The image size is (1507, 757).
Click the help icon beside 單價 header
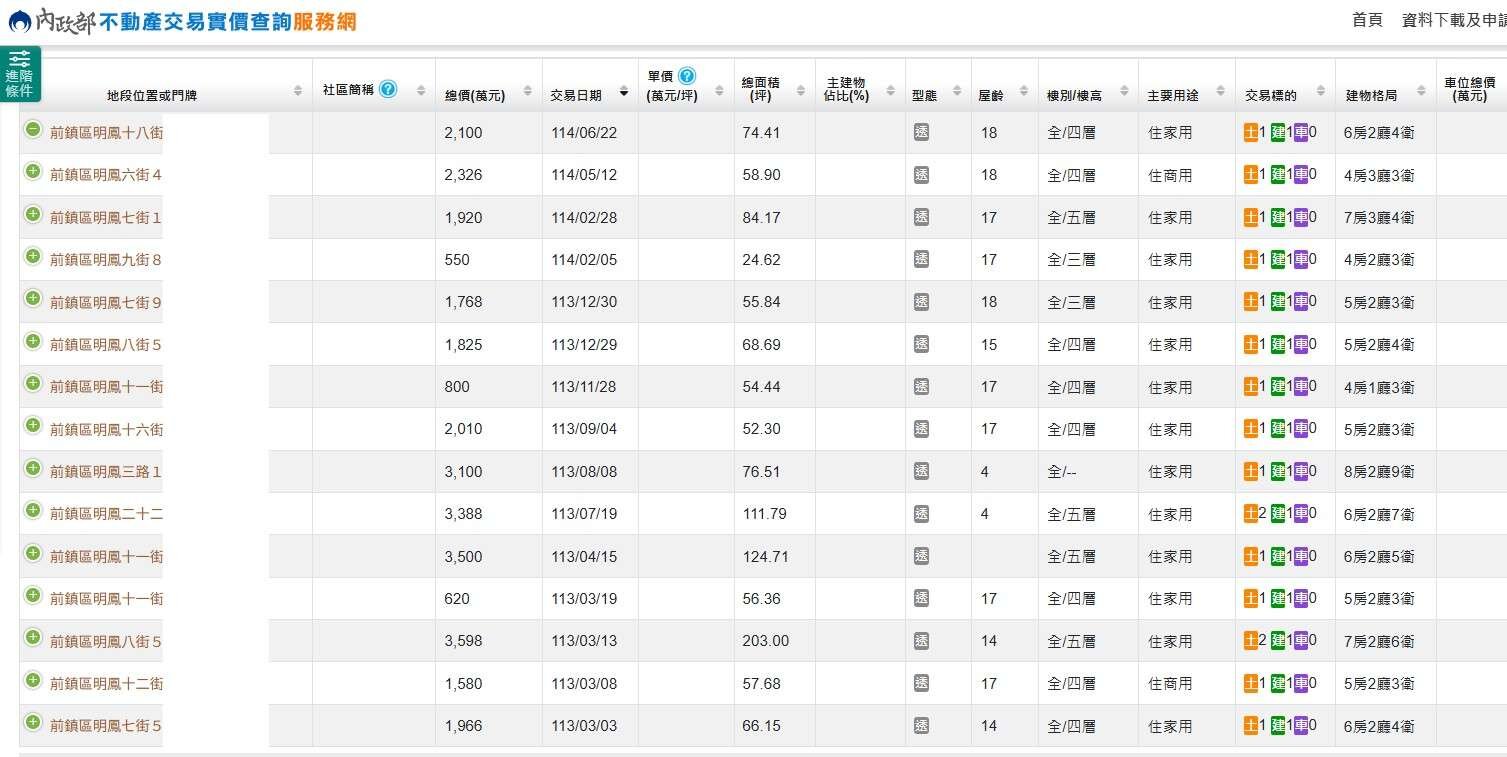686,76
